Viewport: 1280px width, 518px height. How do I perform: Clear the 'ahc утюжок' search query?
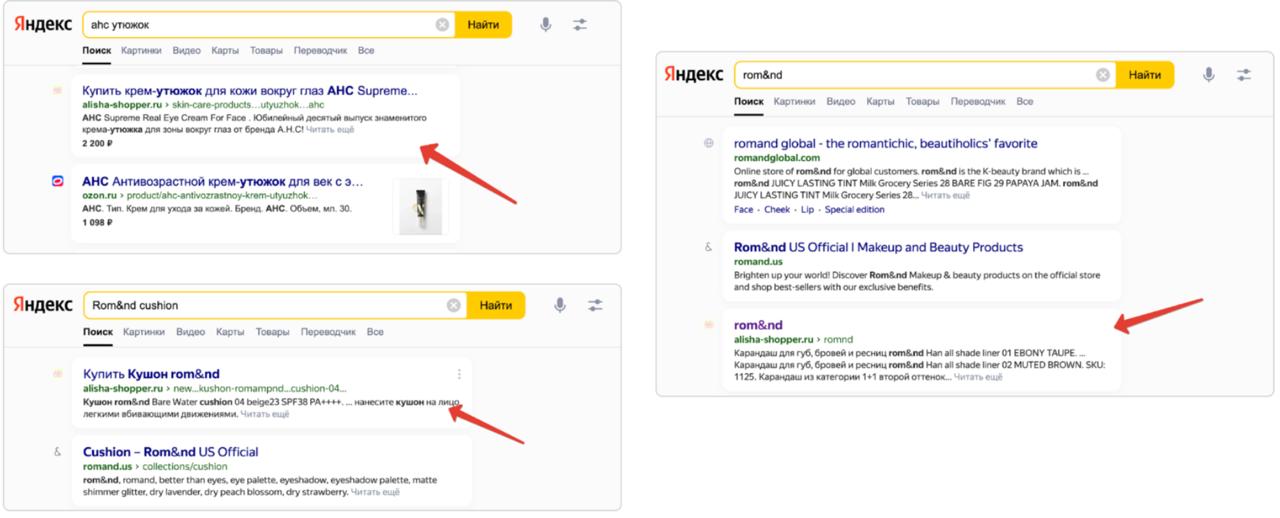[442, 24]
